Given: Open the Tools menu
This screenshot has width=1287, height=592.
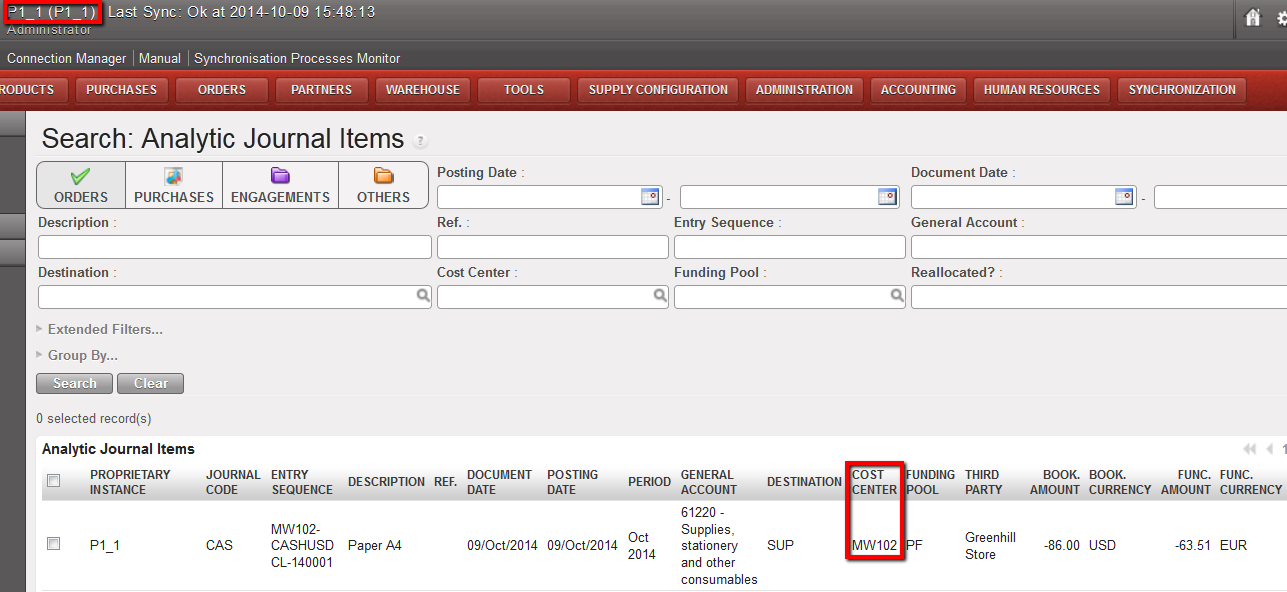Looking at the screenshot, I should point(524,90).
